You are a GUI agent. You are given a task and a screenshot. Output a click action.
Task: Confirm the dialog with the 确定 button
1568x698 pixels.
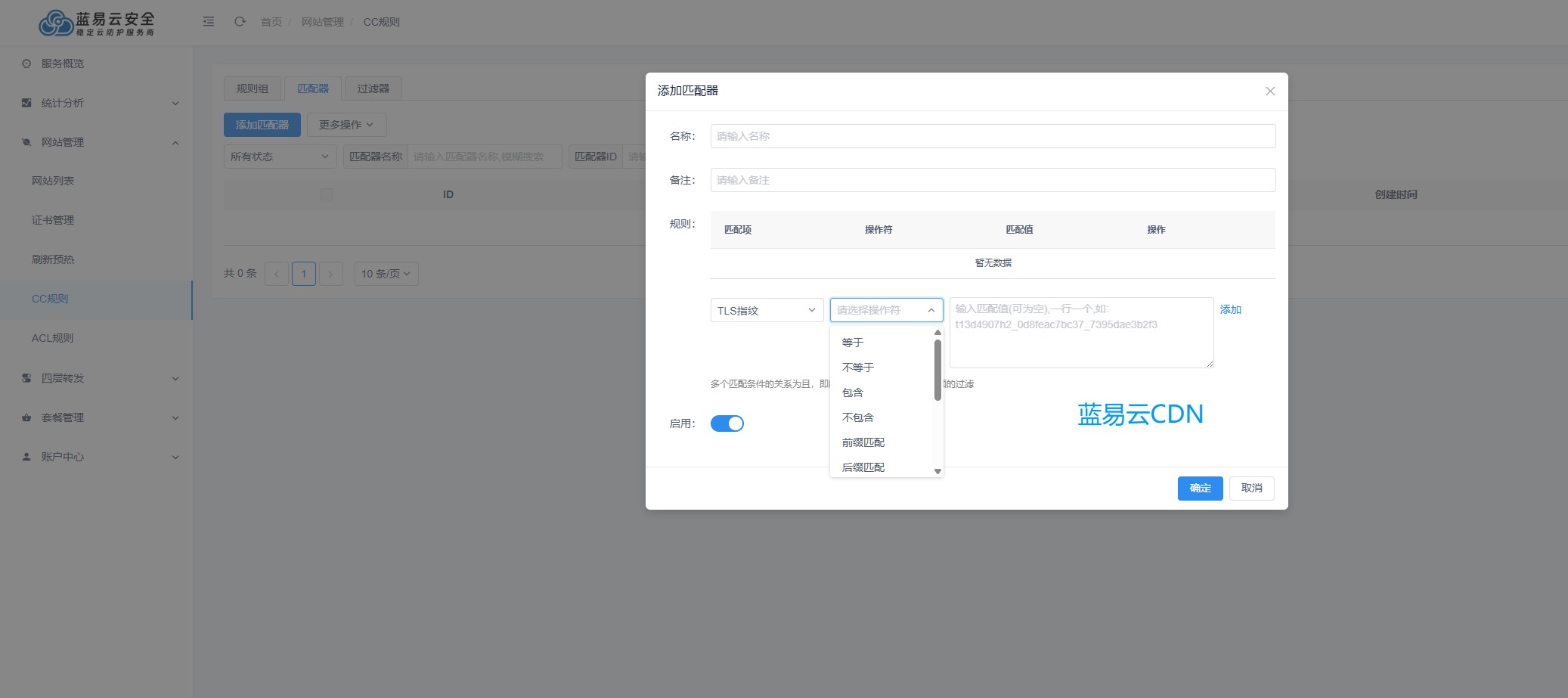pos(1200,488)
